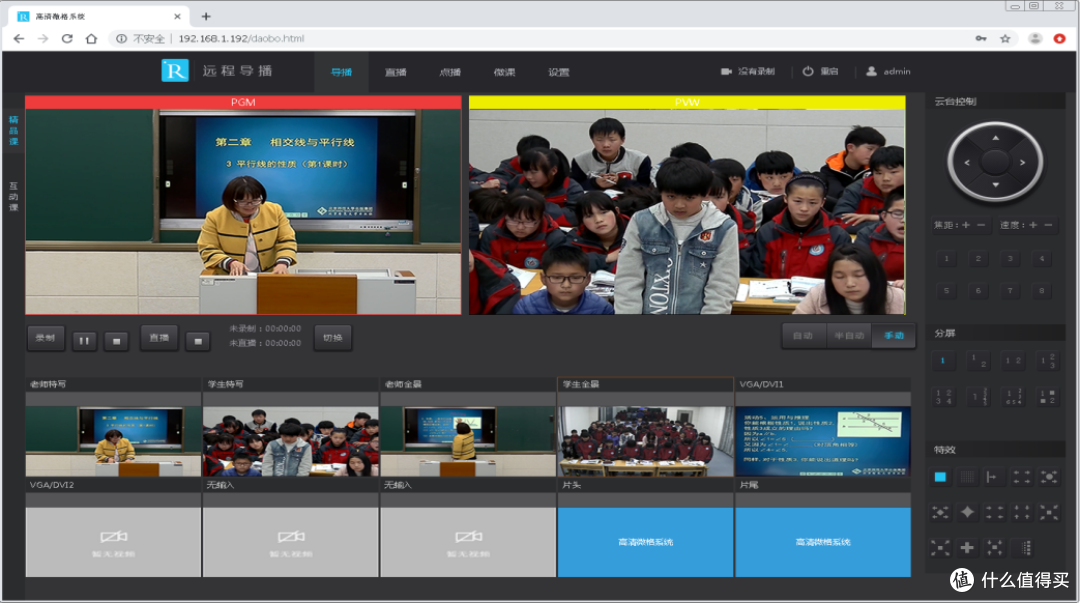1080x603 pixels.
Task: Recall PTZ preset position 5
Action: tap(946, 291)
